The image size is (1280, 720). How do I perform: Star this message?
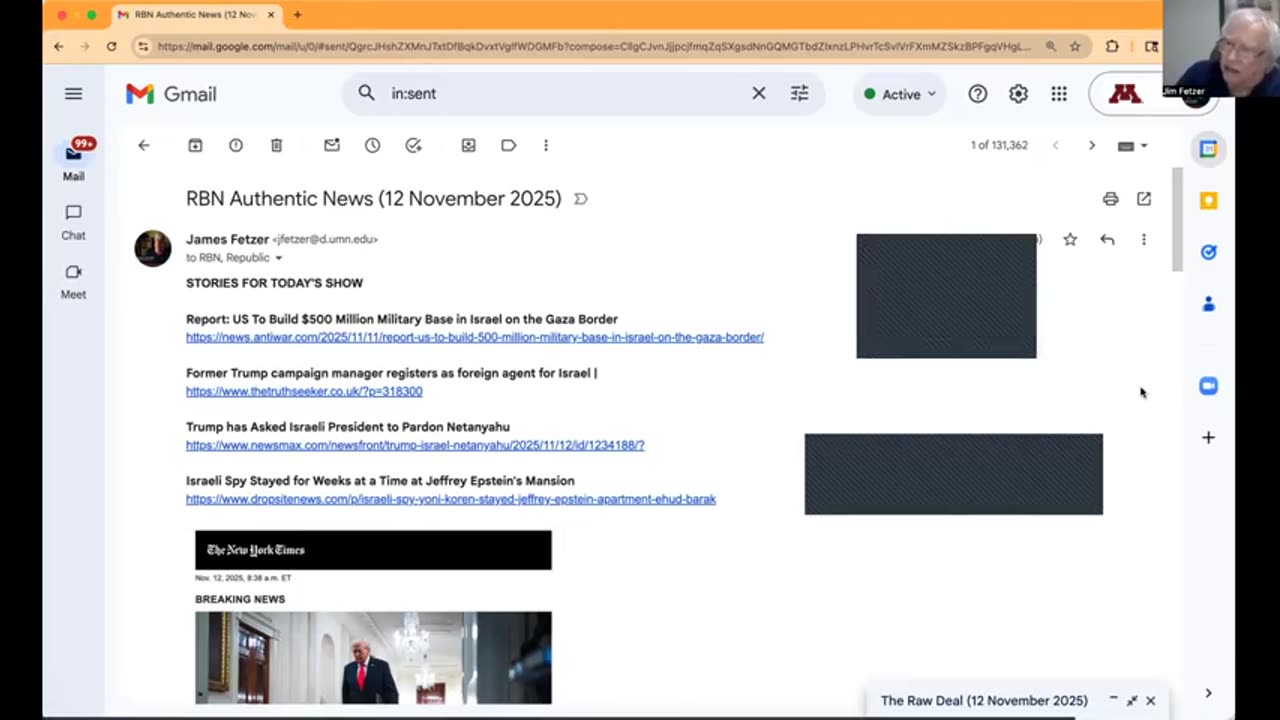point(1070,239)
